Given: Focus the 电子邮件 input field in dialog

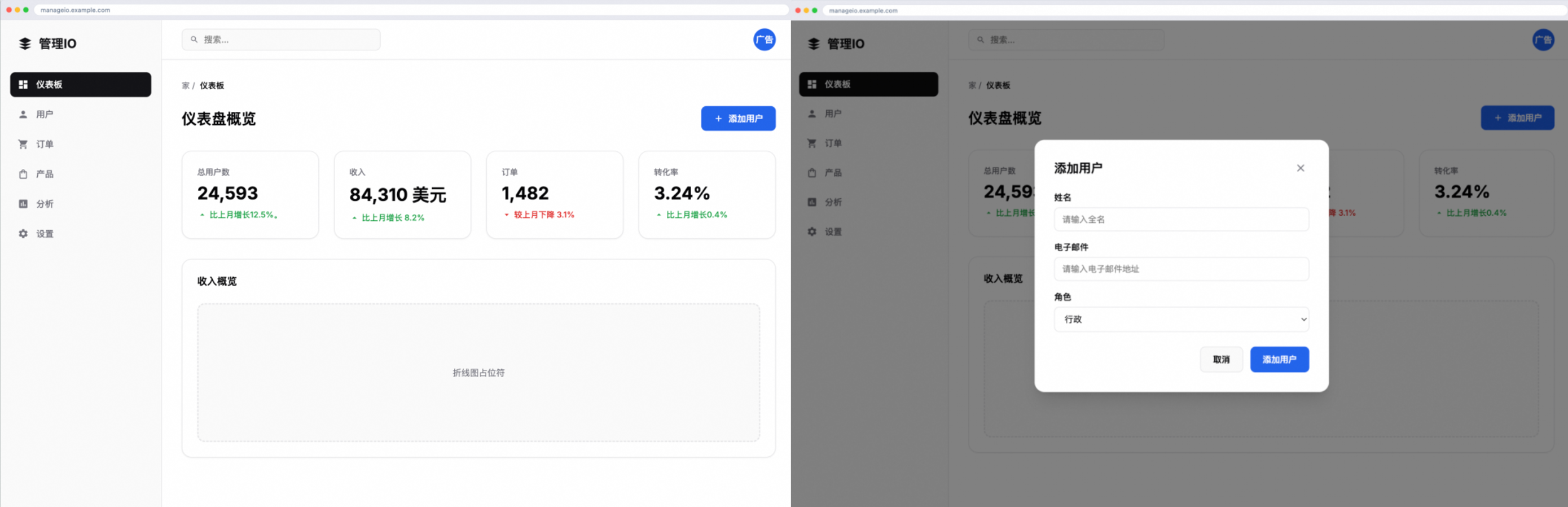Looking at the screenshot, I should pos(1181,269).
